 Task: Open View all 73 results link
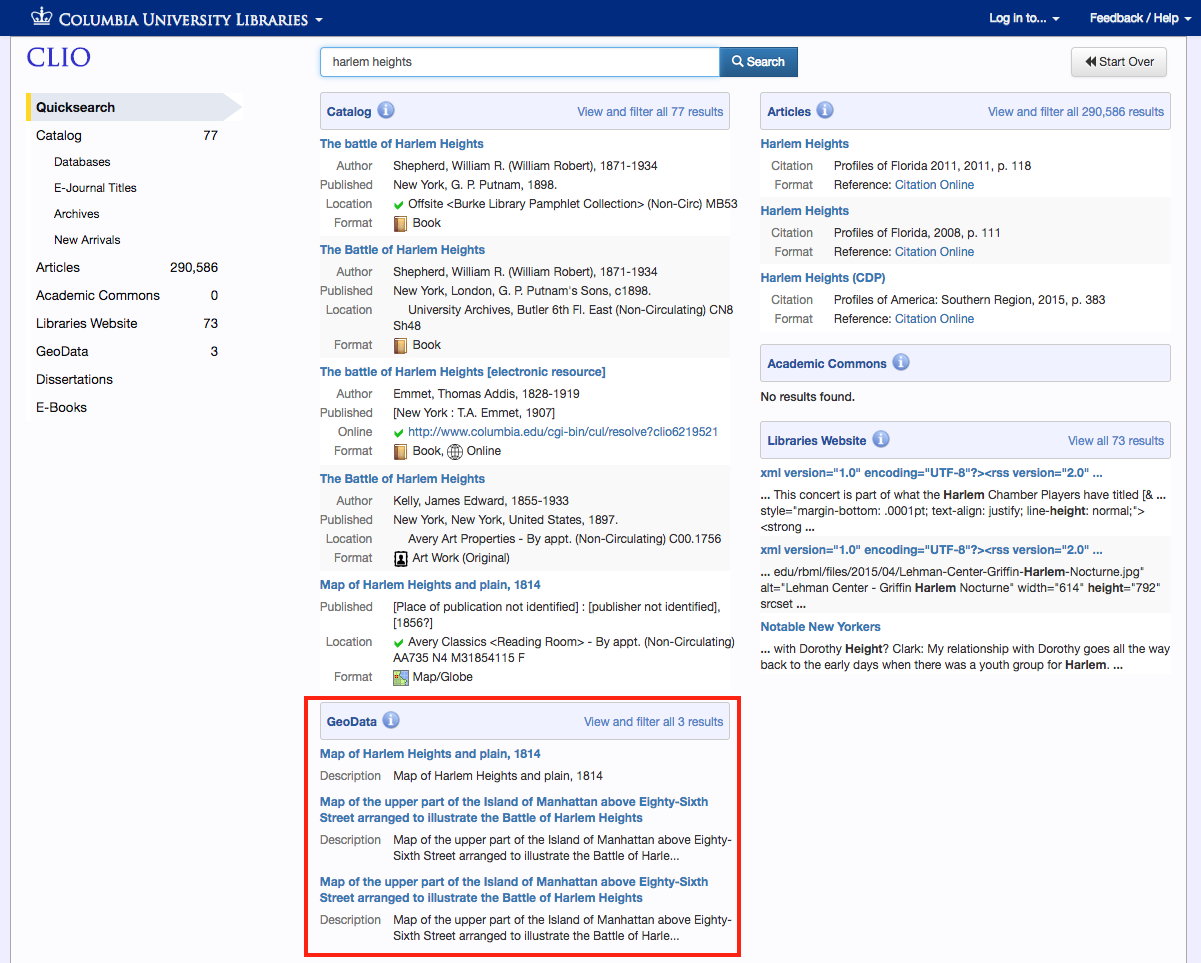[x=1116, y=441]
